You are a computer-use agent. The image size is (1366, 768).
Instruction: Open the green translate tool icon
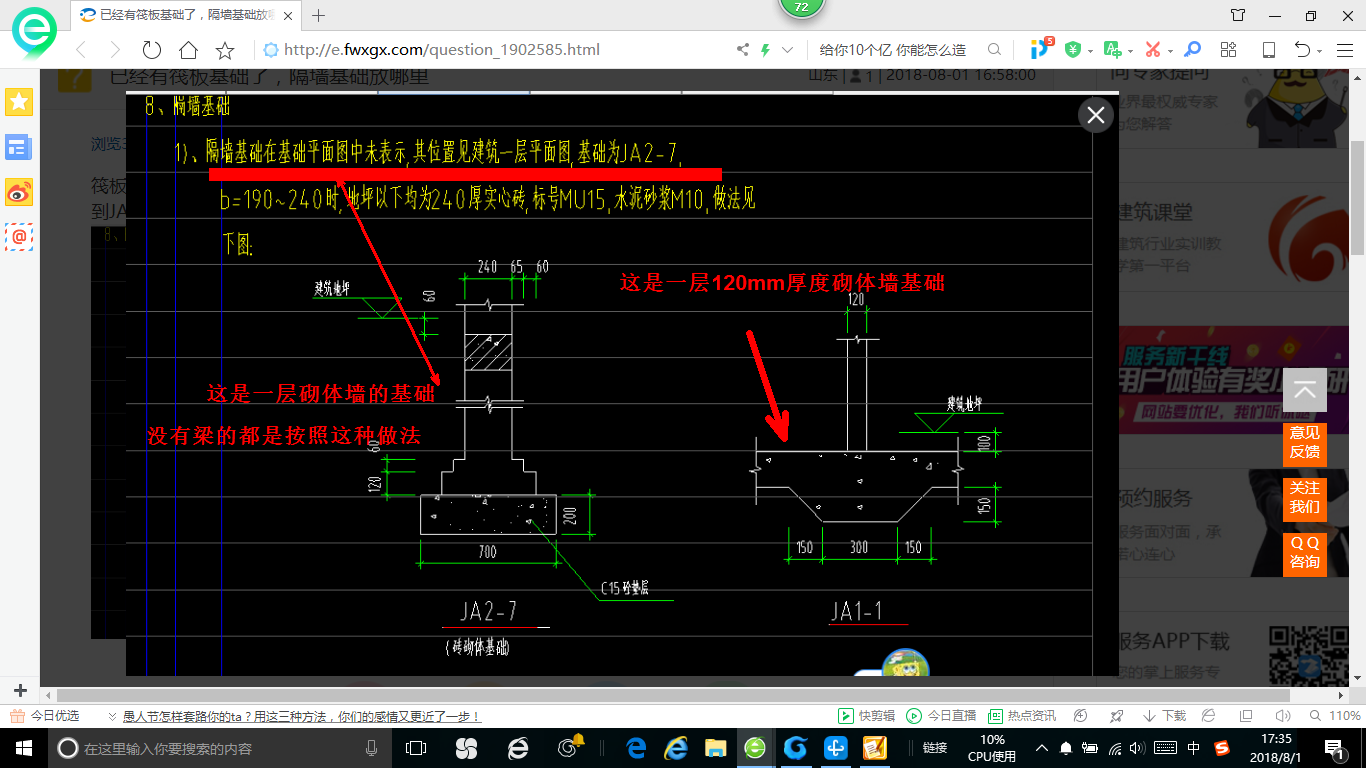point(1112,50)
